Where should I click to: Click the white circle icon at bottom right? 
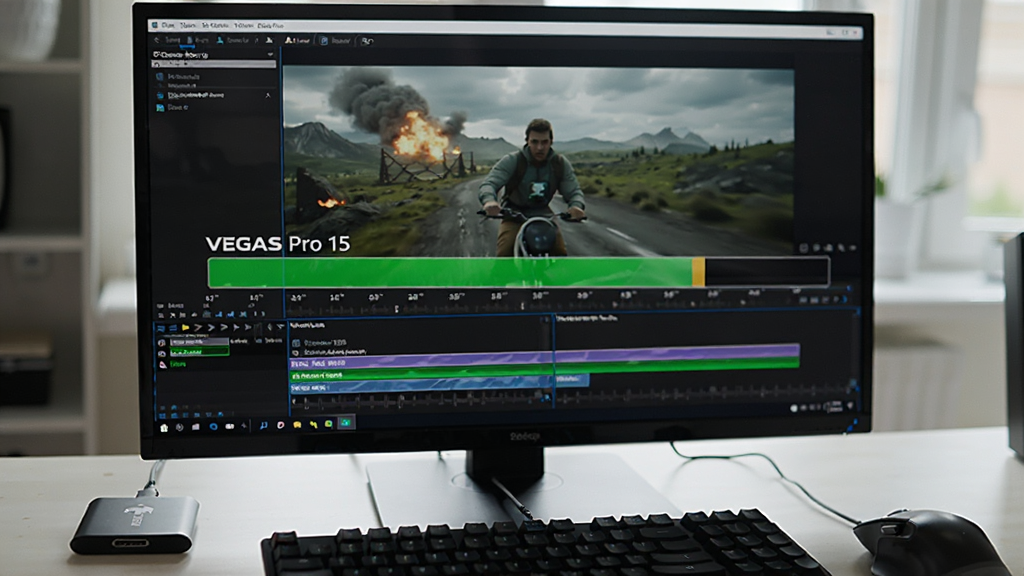tap(794, 408)
